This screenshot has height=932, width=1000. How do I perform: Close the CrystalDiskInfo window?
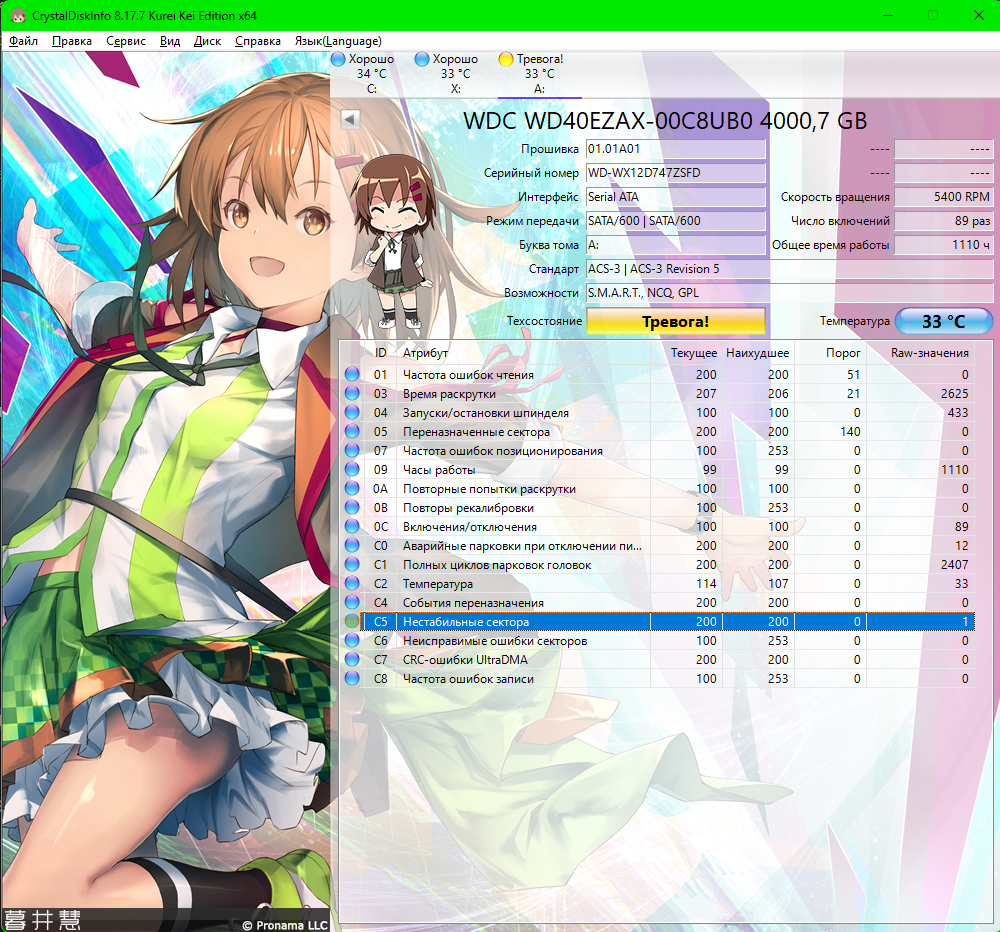[978, 15]
